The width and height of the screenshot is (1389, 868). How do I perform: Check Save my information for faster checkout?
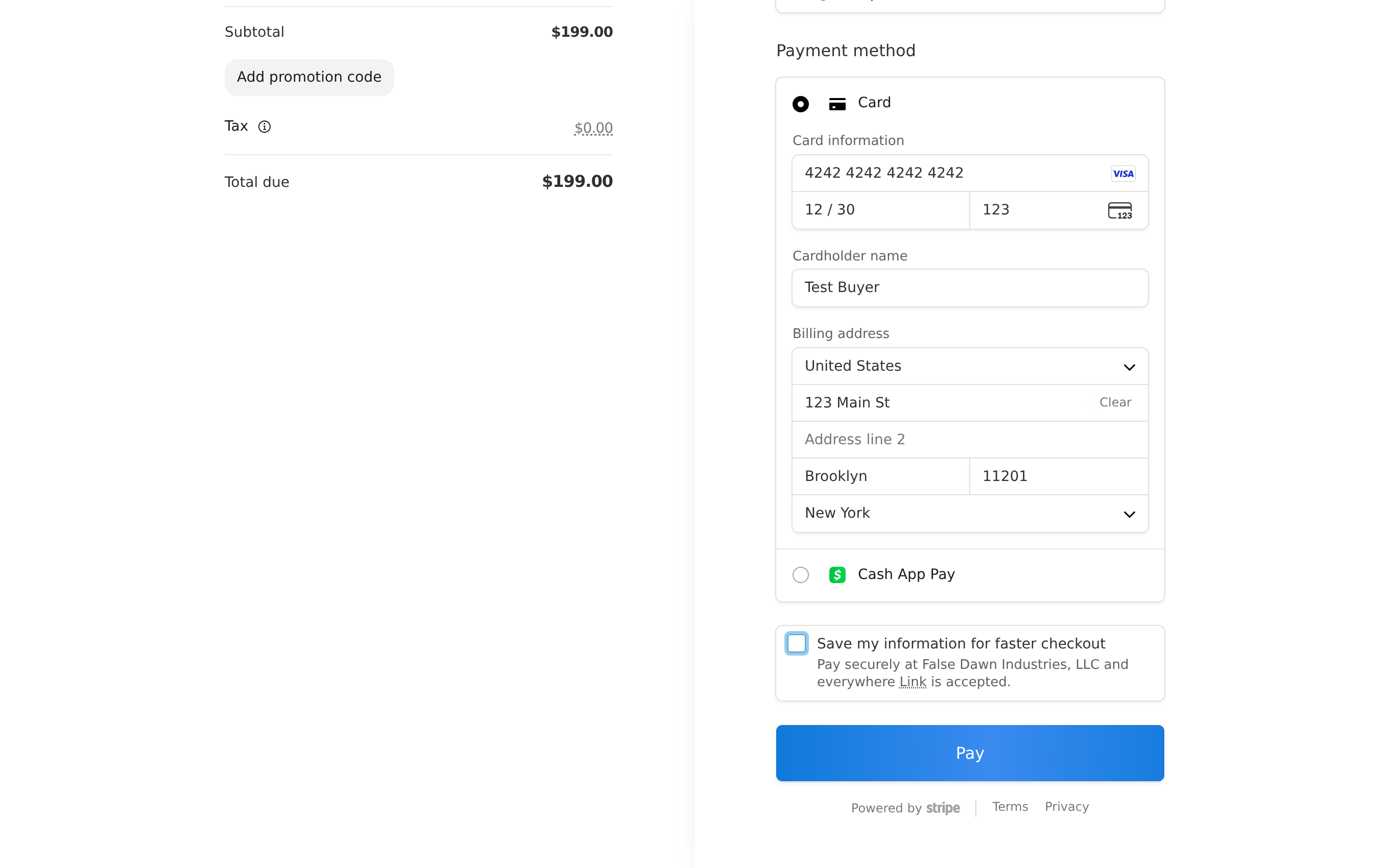click(x=797, y=643)
